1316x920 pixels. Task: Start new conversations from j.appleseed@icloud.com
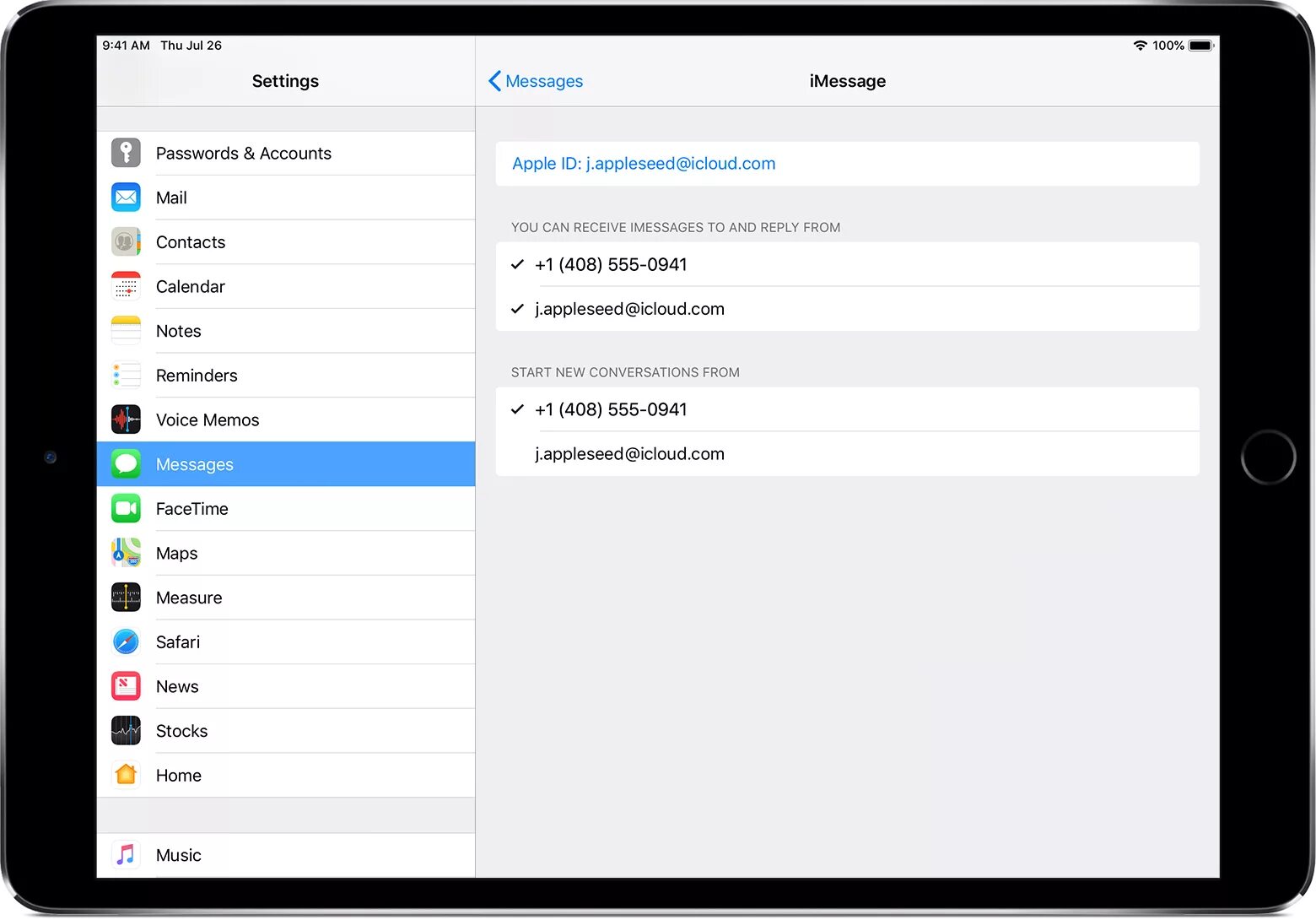848,454
